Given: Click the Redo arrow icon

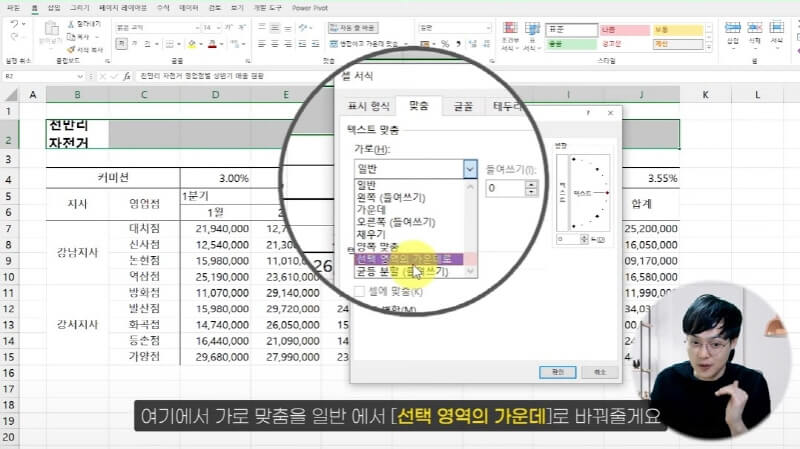Looking at the screenshot, I should 14,37.
